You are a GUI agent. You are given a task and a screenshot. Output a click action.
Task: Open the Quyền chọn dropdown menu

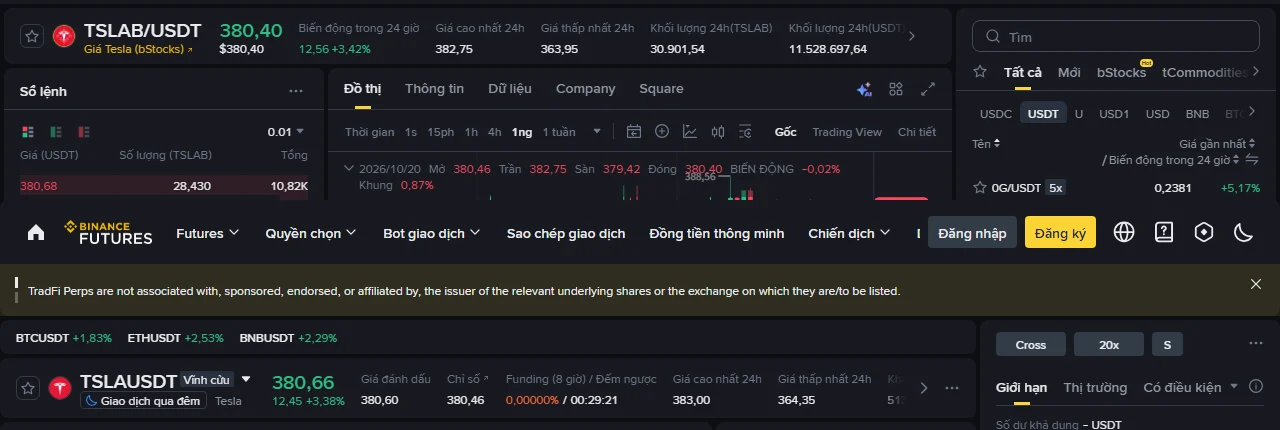pos(311,233)
